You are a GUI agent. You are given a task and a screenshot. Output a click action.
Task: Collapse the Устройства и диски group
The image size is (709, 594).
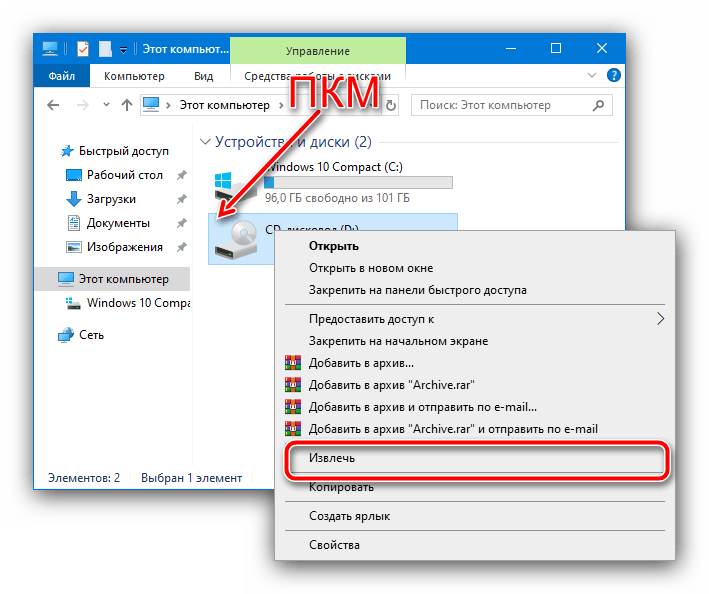tap(205, 142)
